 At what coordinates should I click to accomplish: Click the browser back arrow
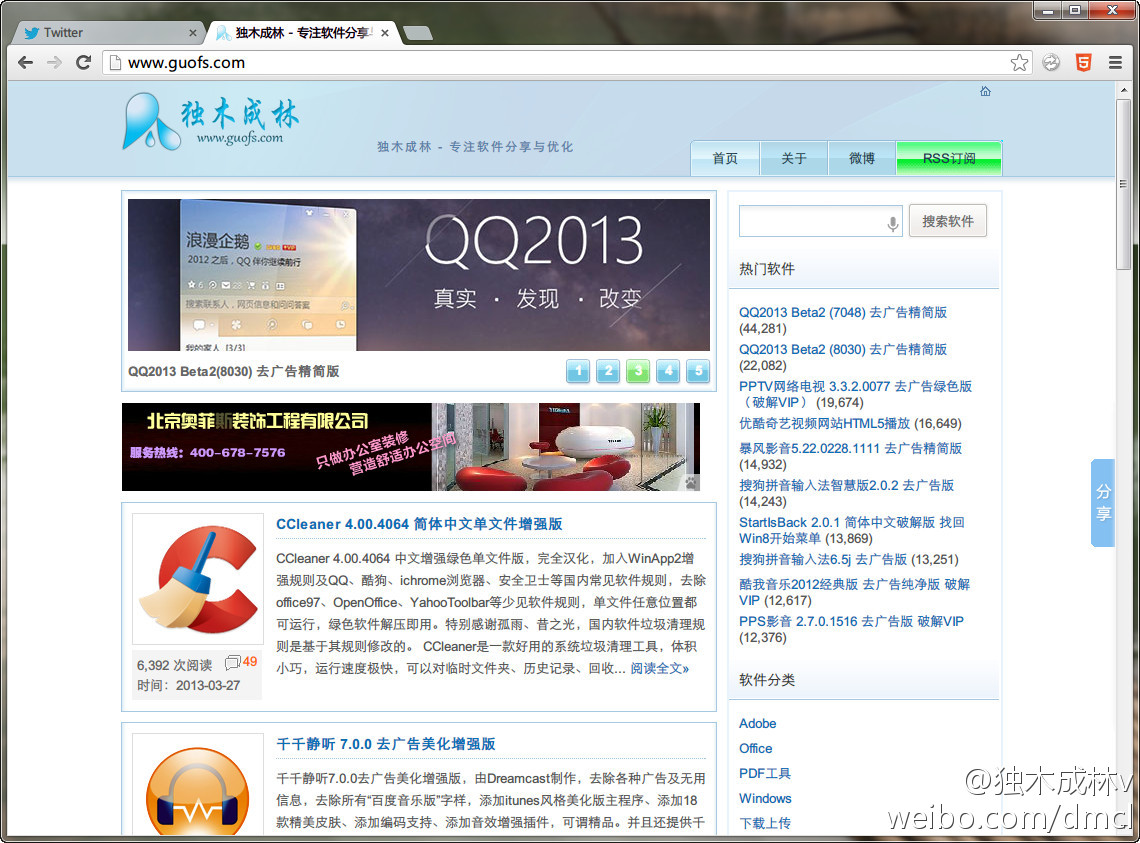click(x=25, y=63)
